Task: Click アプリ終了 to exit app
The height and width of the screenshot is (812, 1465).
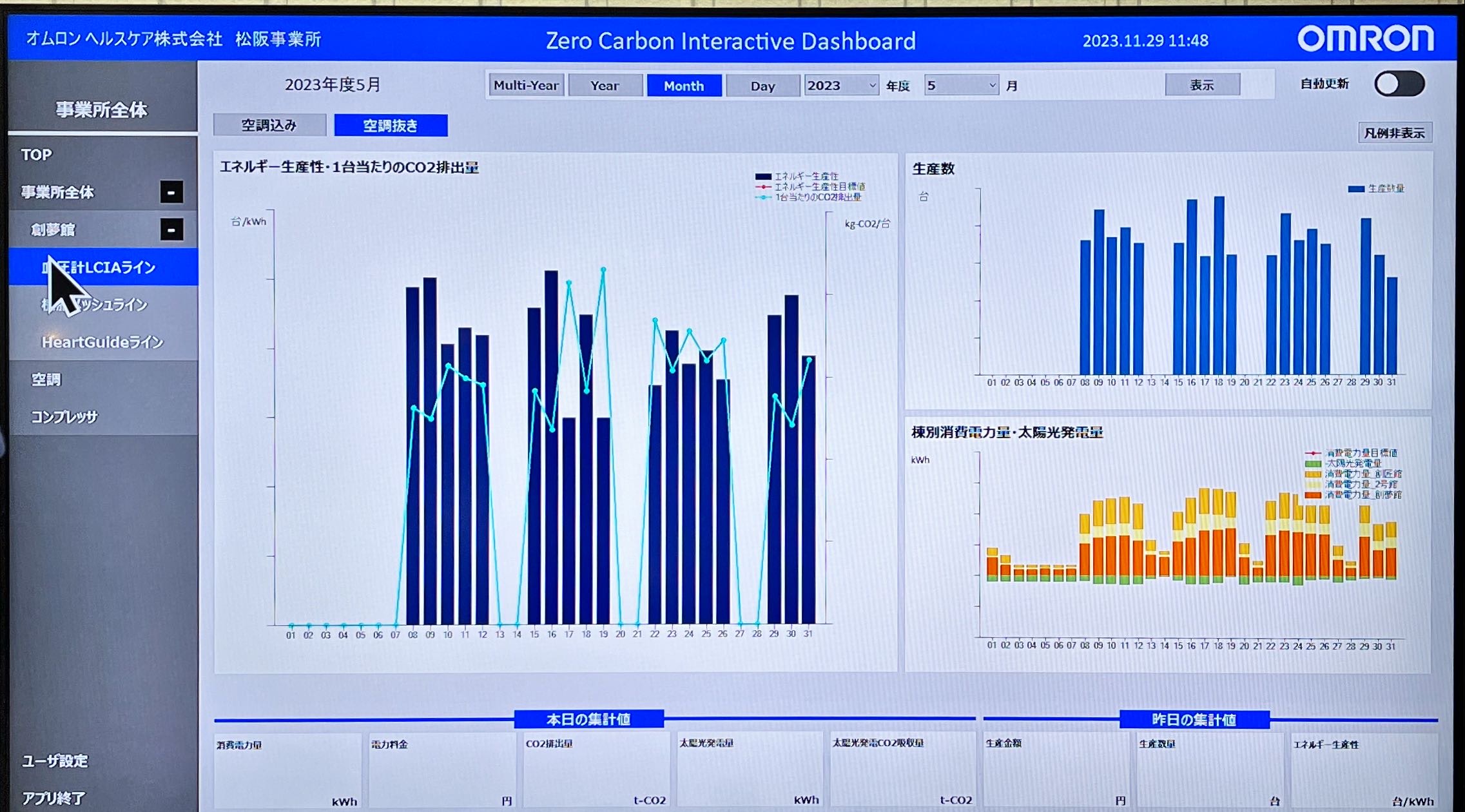Action: pos(53,798)
